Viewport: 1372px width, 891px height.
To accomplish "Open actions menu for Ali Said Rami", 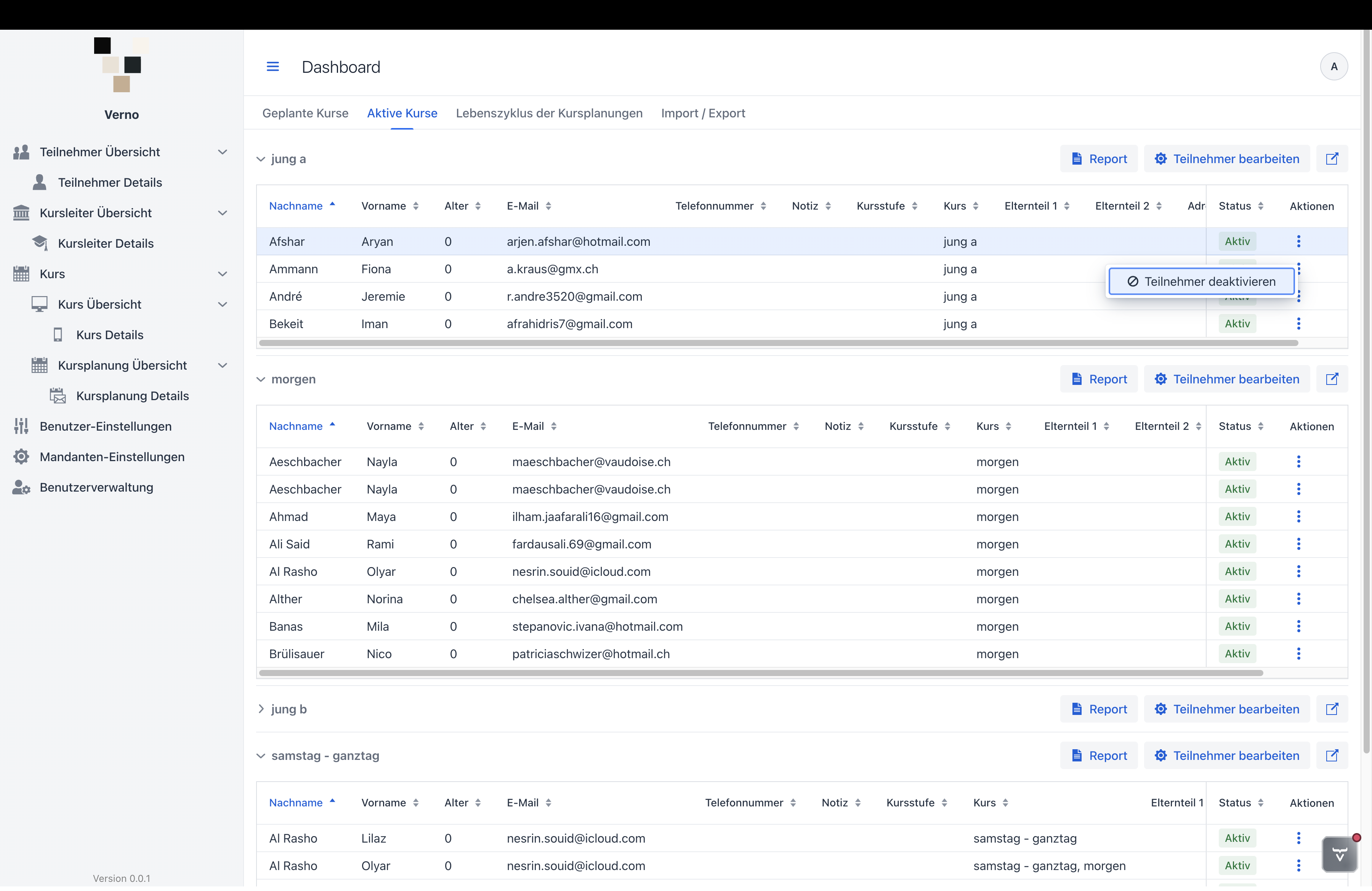I will (1298, 544).
